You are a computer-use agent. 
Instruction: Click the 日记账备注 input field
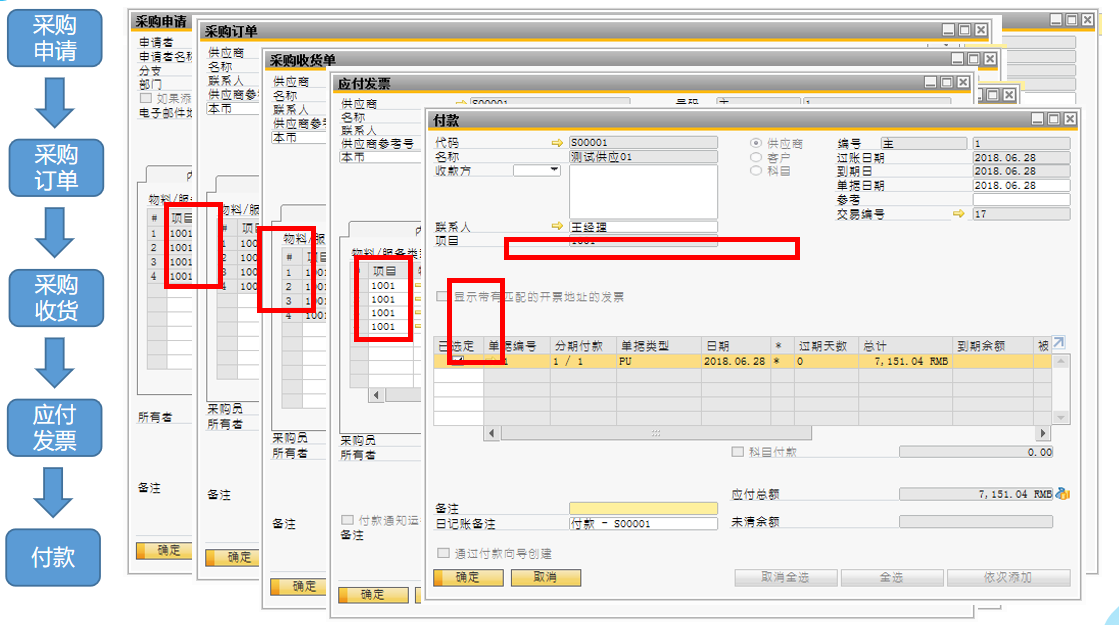click(643, 523)
